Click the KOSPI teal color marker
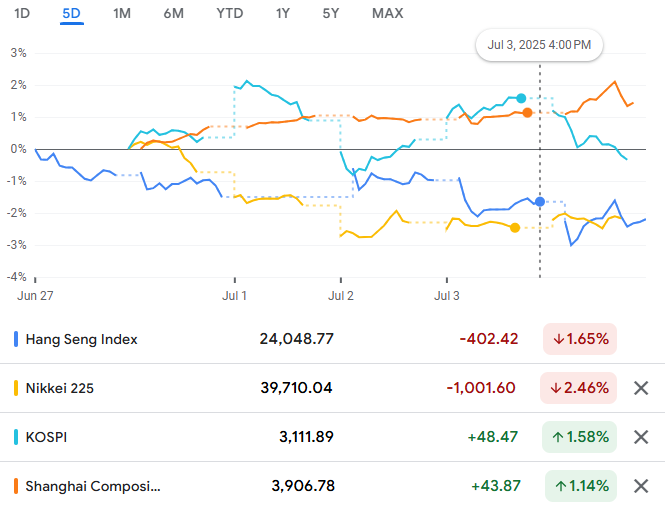The height and width of the screenshot is (509, 665). pyautogui.click(x=16, y=437)
